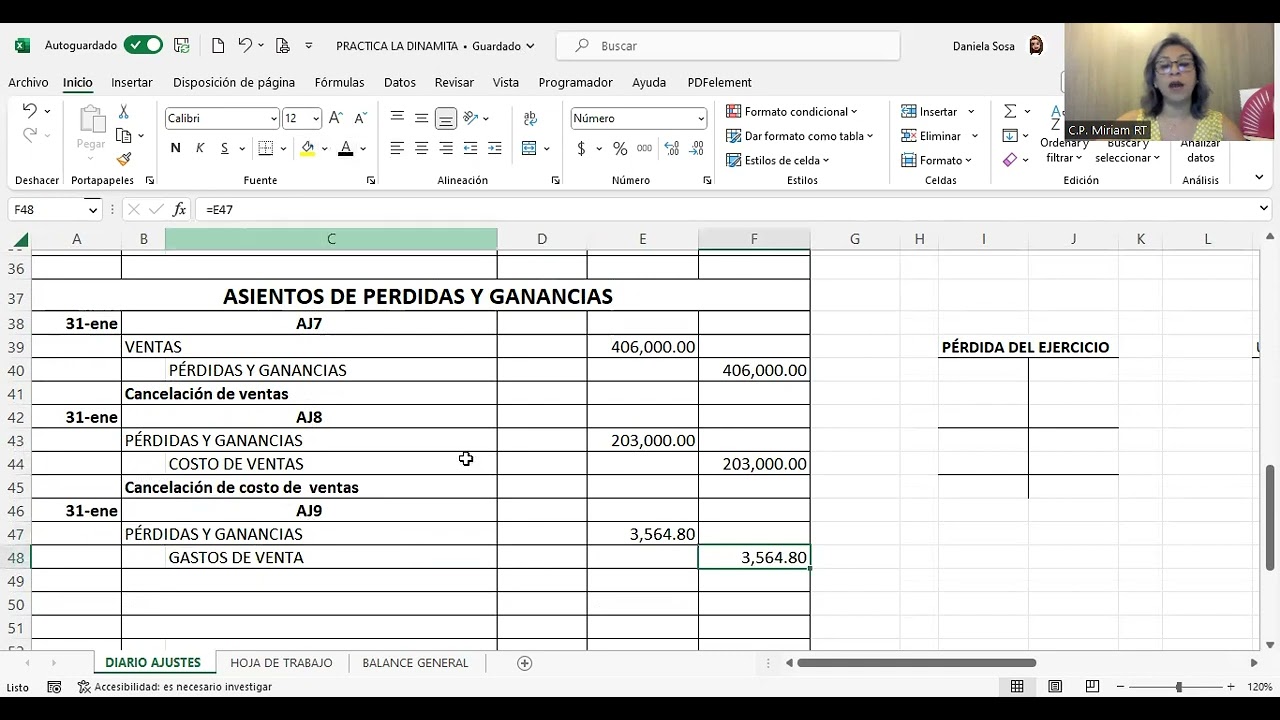This screenshot has height=720, width=1280.
Task: Click the New document icon
Action: [x=218, y=45]
